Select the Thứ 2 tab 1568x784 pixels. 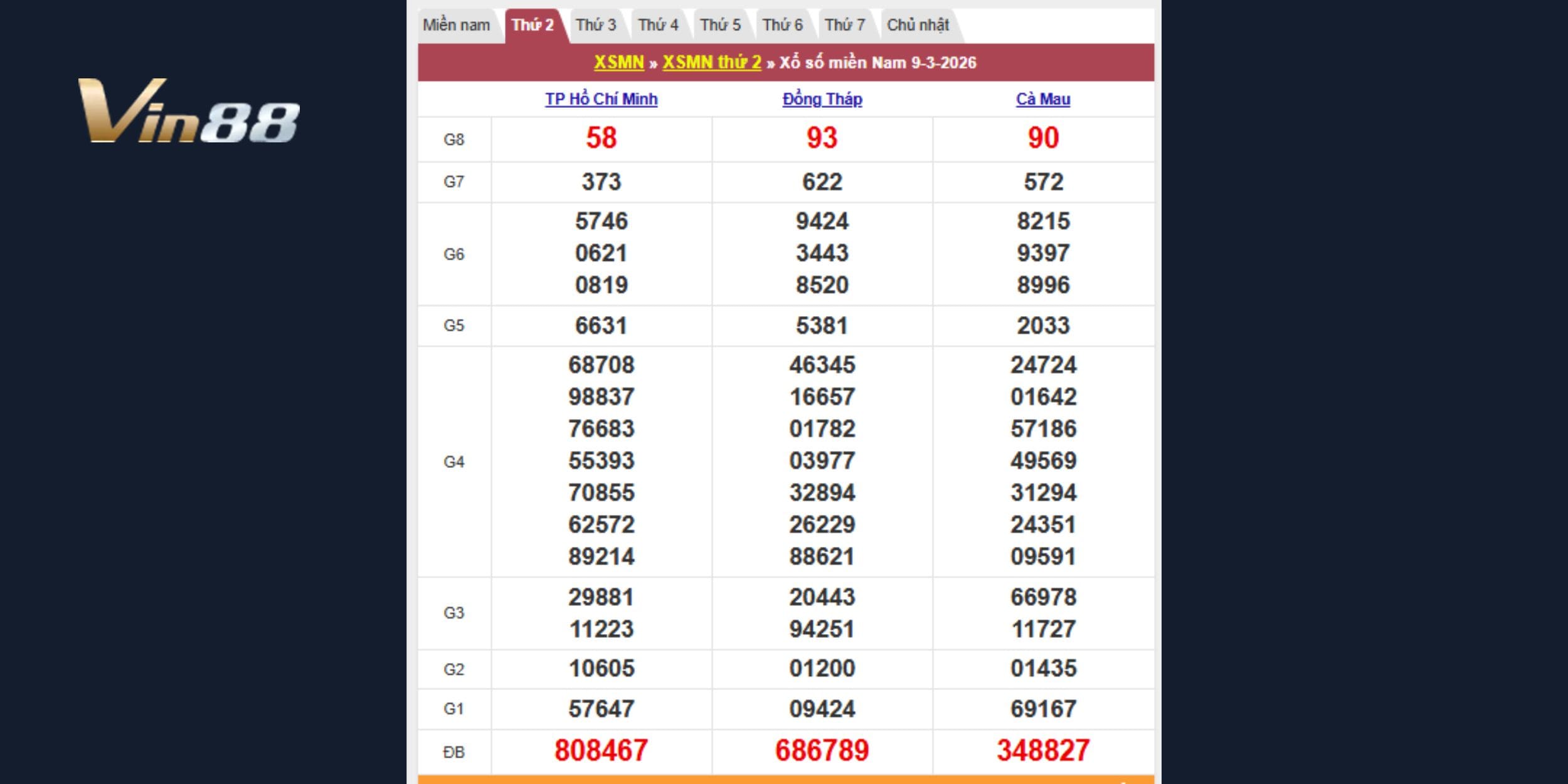point(532,25)
